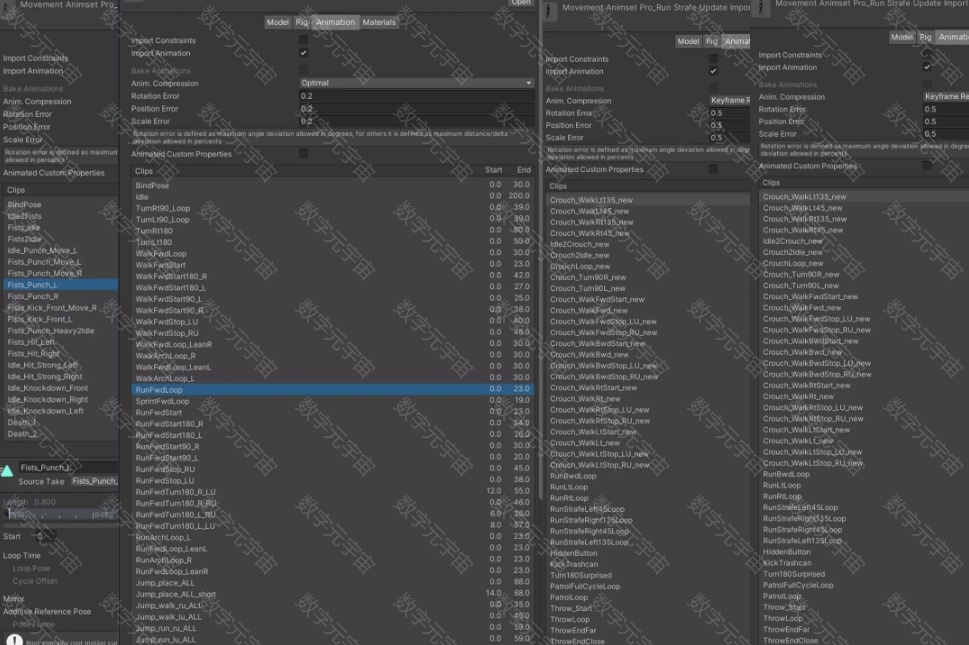Viewport: 969px width, 645px height.
Task: Click the warning icon above root motion message
Action: [x=14, y=639]
